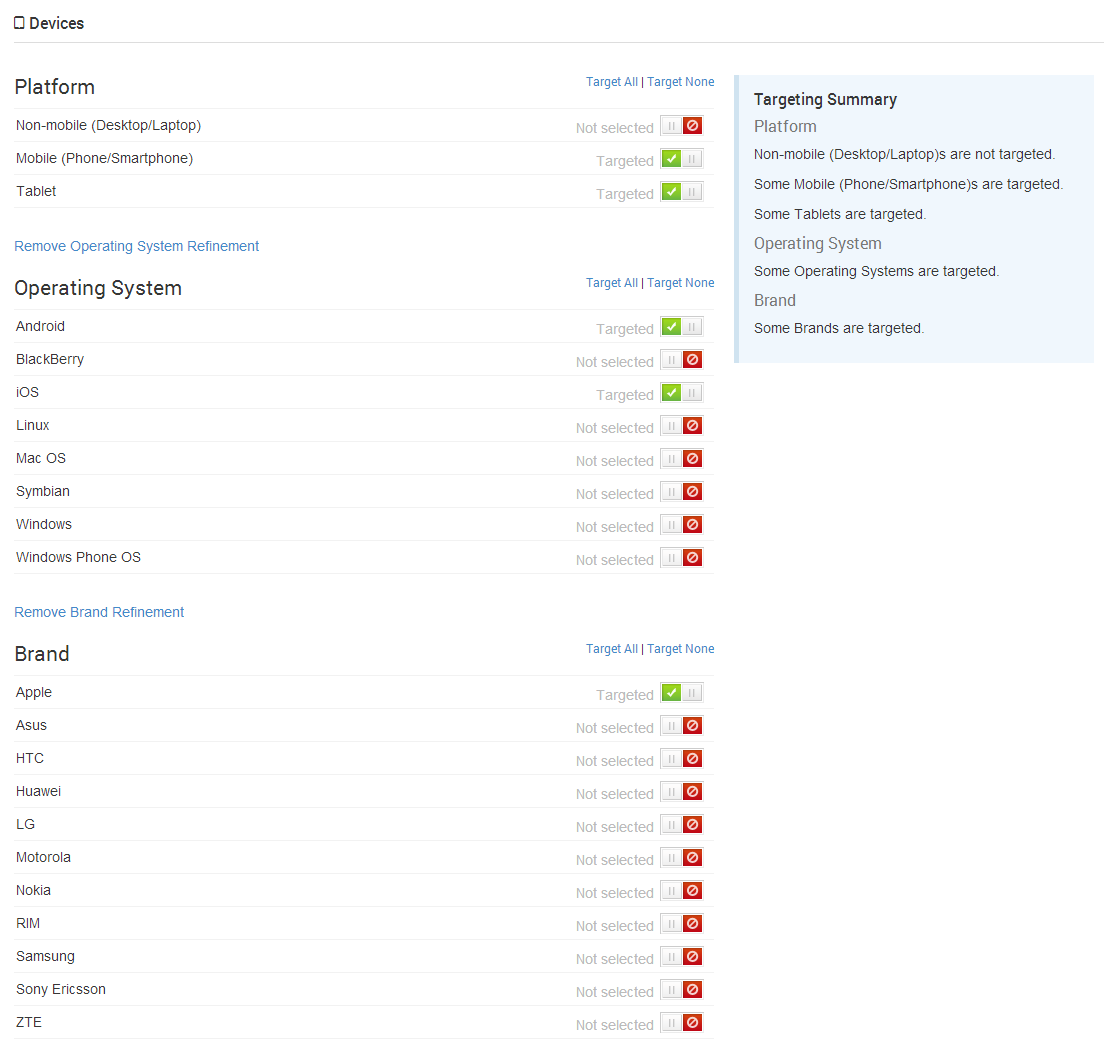This screenshot has width=1104, height=1056.
Task: Toggle the Android targeting switch
Action: (x=682, y=327)
